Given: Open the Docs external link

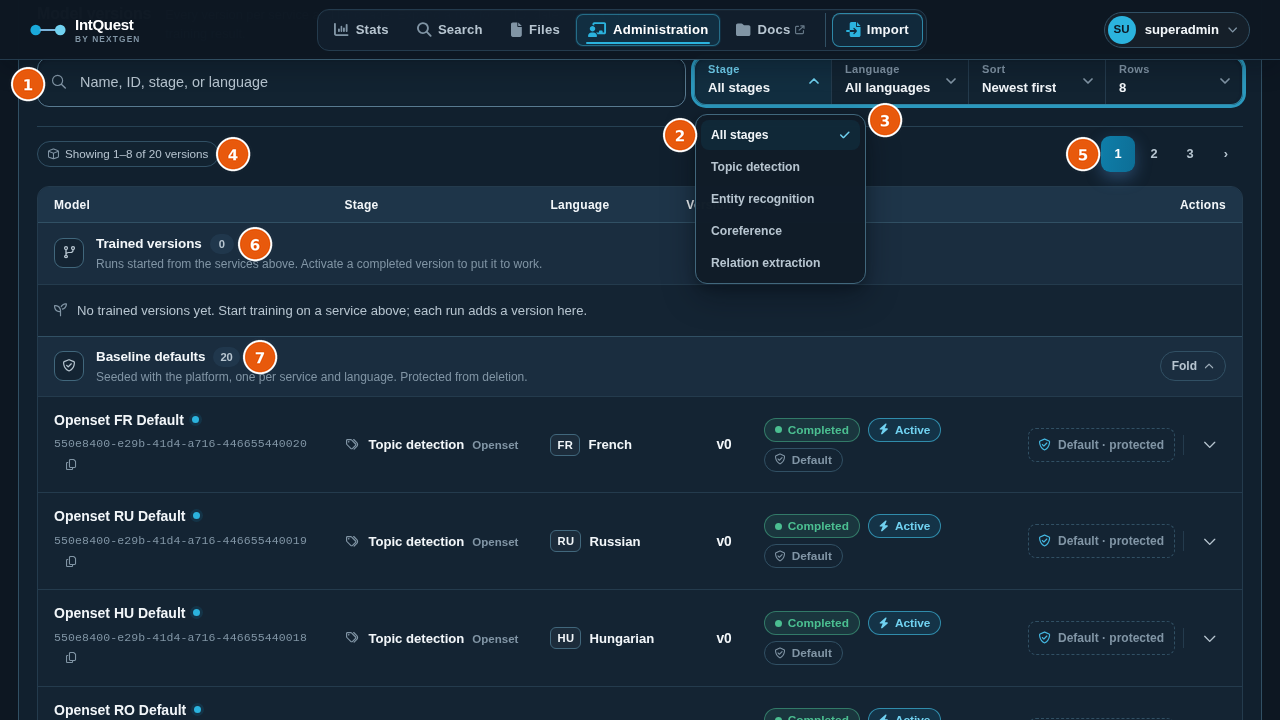Looking at the screenshot, I should click(x=770, y=30).
